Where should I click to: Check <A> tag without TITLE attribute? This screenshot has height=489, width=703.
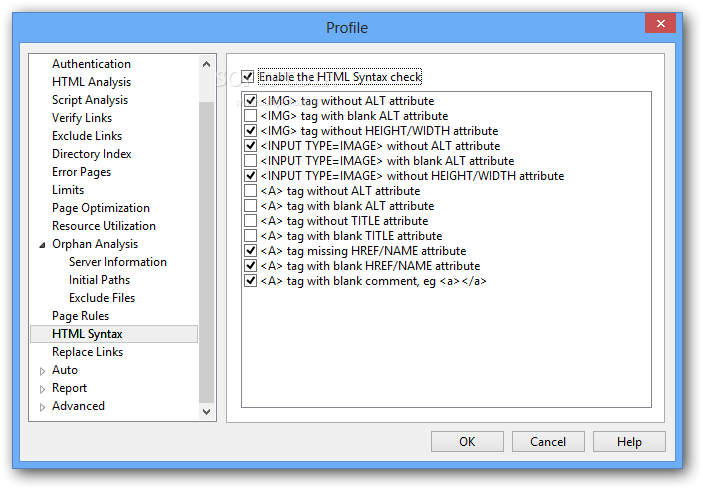(x=250, y=221)
